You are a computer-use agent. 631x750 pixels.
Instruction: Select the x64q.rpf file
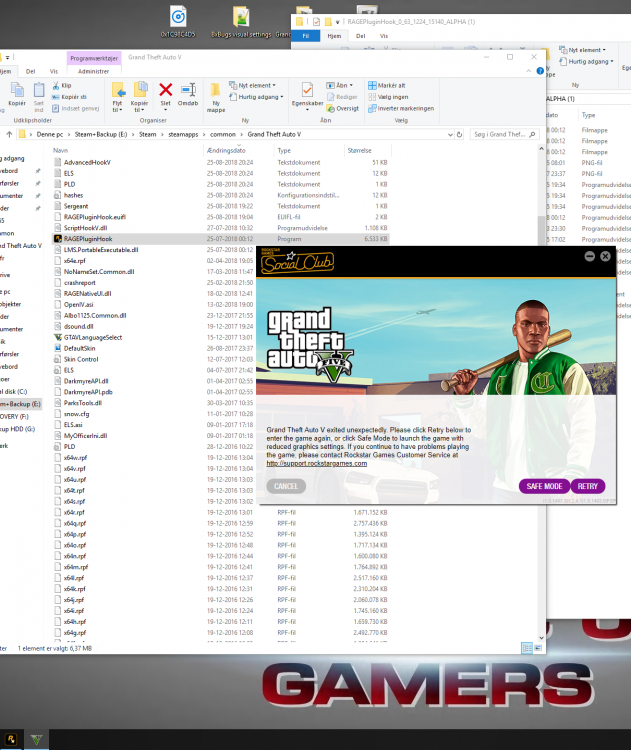(x=75, y=523)
